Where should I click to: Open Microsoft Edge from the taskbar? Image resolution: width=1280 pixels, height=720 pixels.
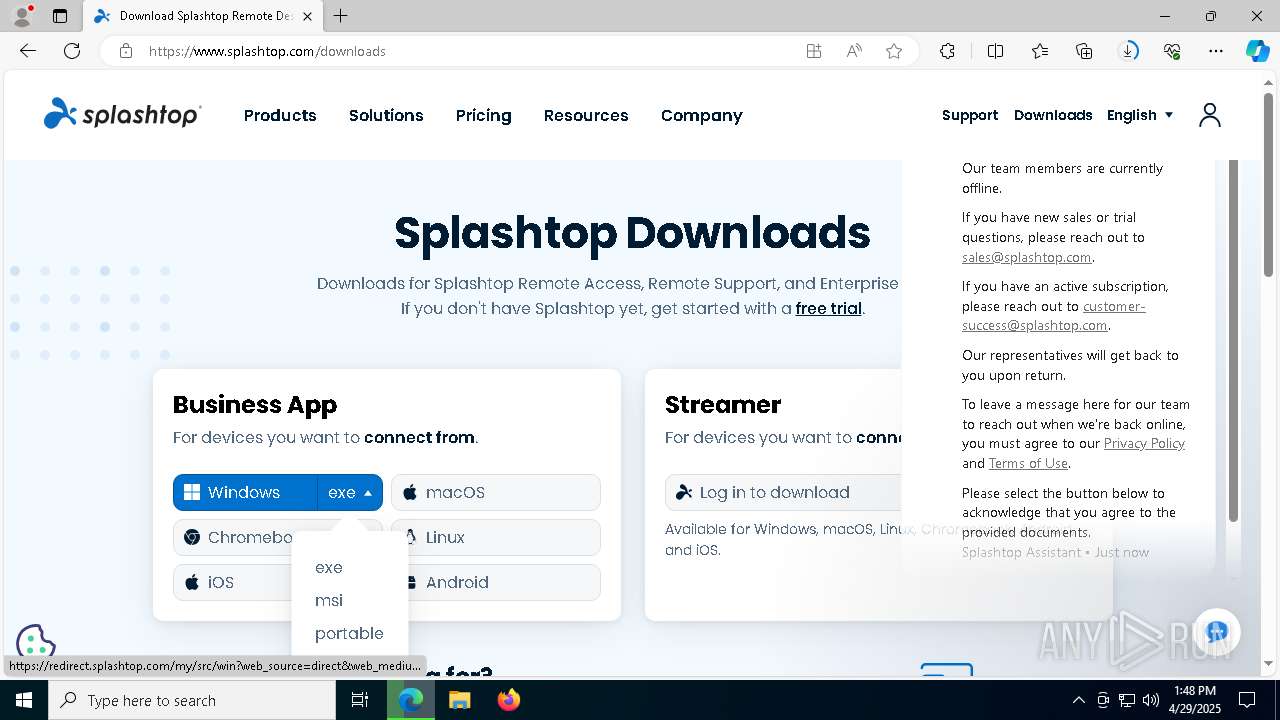pos(411,700)
